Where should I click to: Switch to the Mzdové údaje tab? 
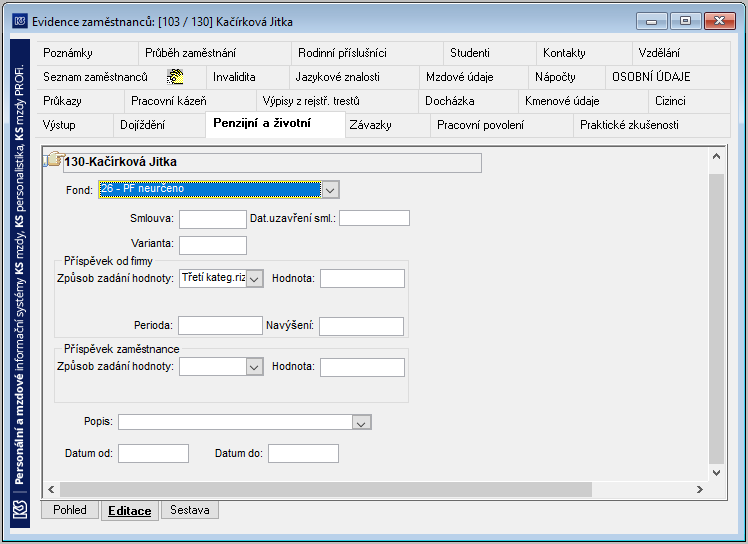460,77
